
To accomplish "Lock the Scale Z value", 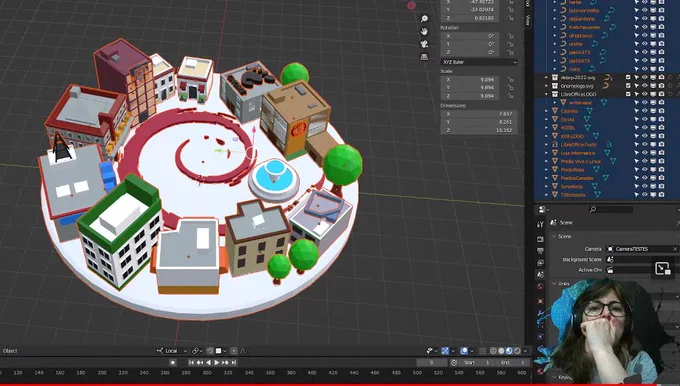I will [510, 96].
